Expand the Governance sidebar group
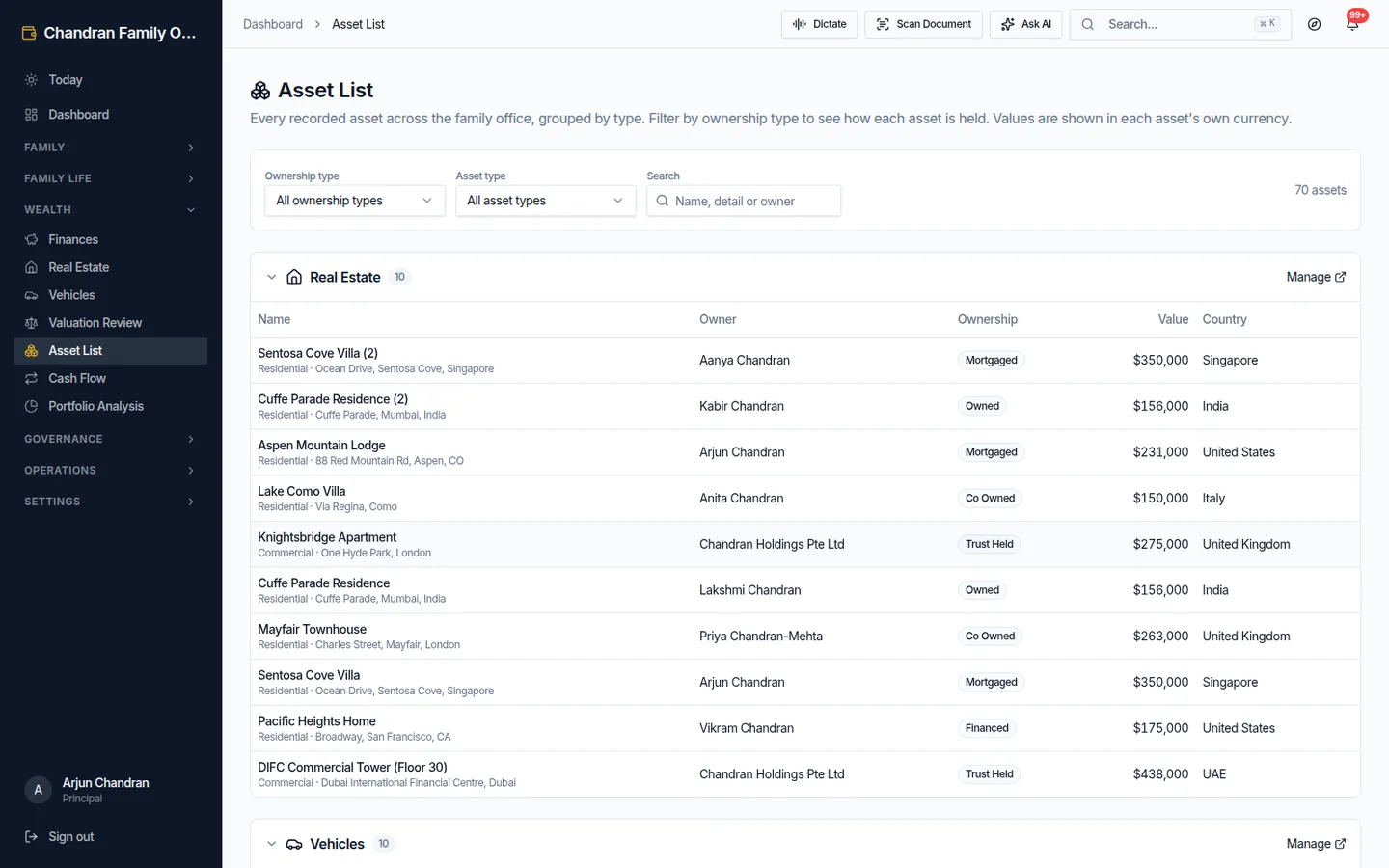Viewport: 1389px width, 868px height. point(111,439)
